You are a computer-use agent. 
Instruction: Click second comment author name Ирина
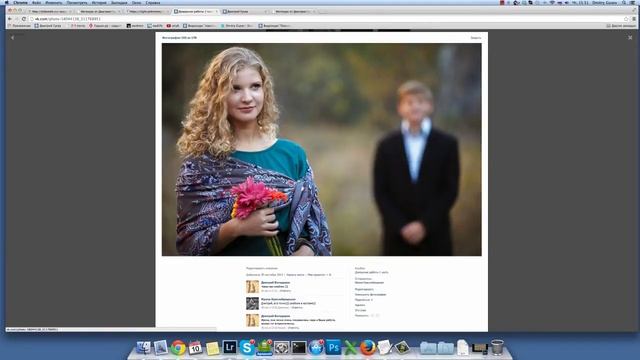(278, 299)
